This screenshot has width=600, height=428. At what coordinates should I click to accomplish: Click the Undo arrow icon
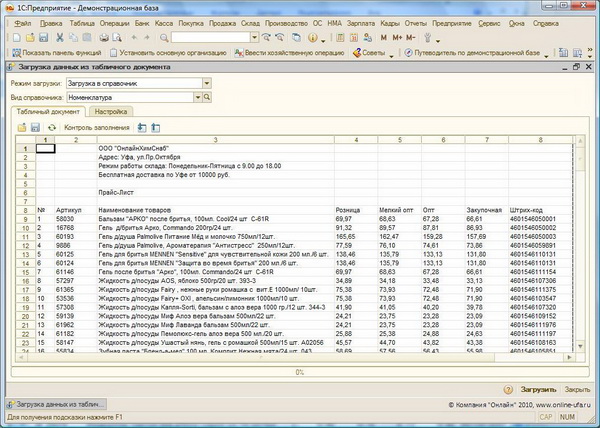[x=134, y=37]
